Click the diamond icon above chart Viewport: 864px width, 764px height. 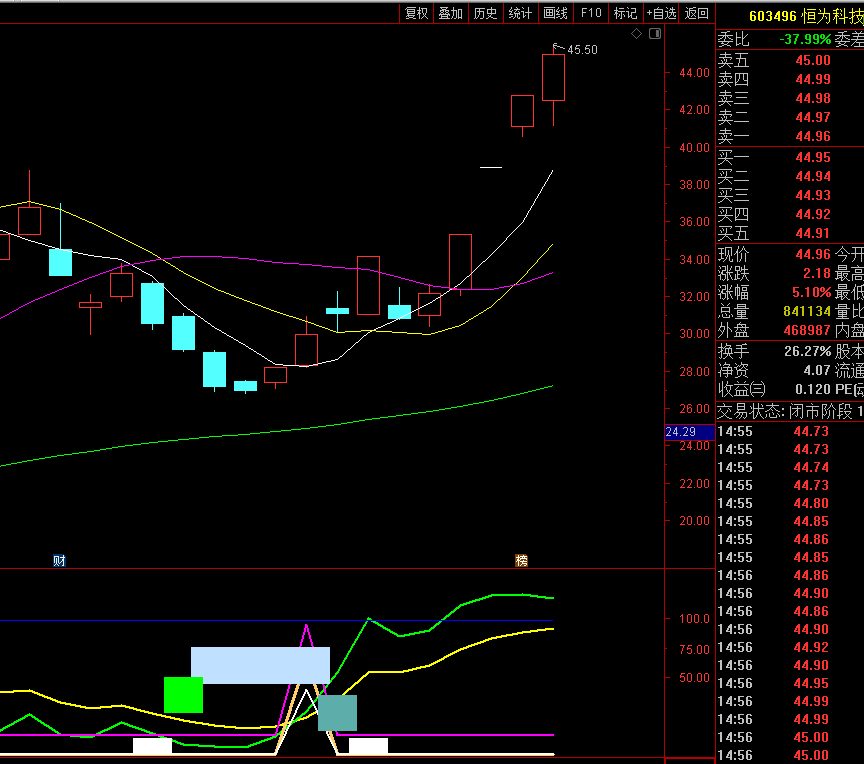click(636, 34)
